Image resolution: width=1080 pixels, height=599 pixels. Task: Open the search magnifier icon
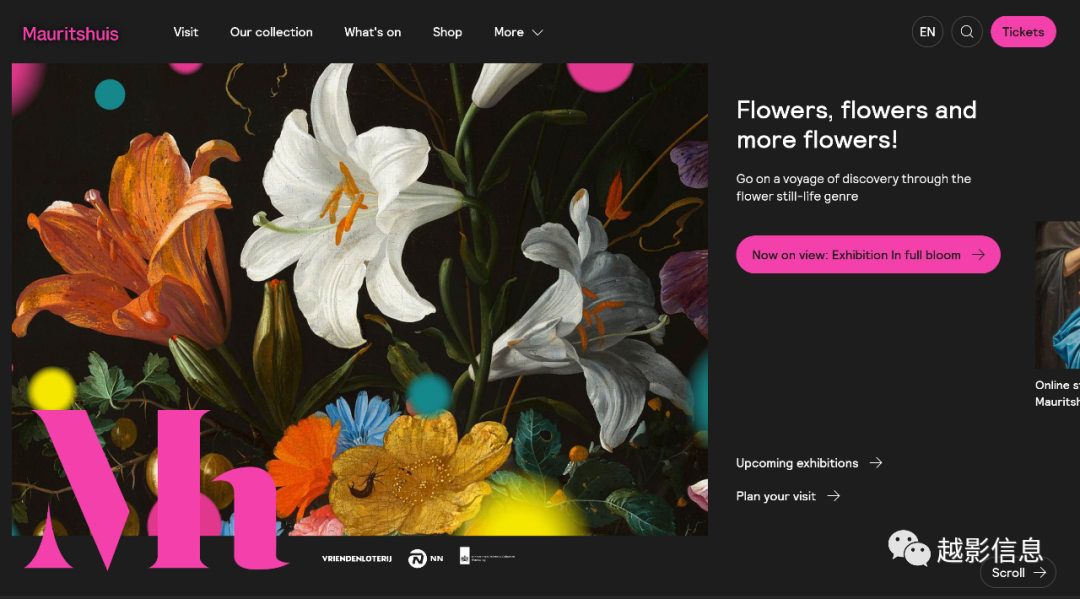point(966,32)
